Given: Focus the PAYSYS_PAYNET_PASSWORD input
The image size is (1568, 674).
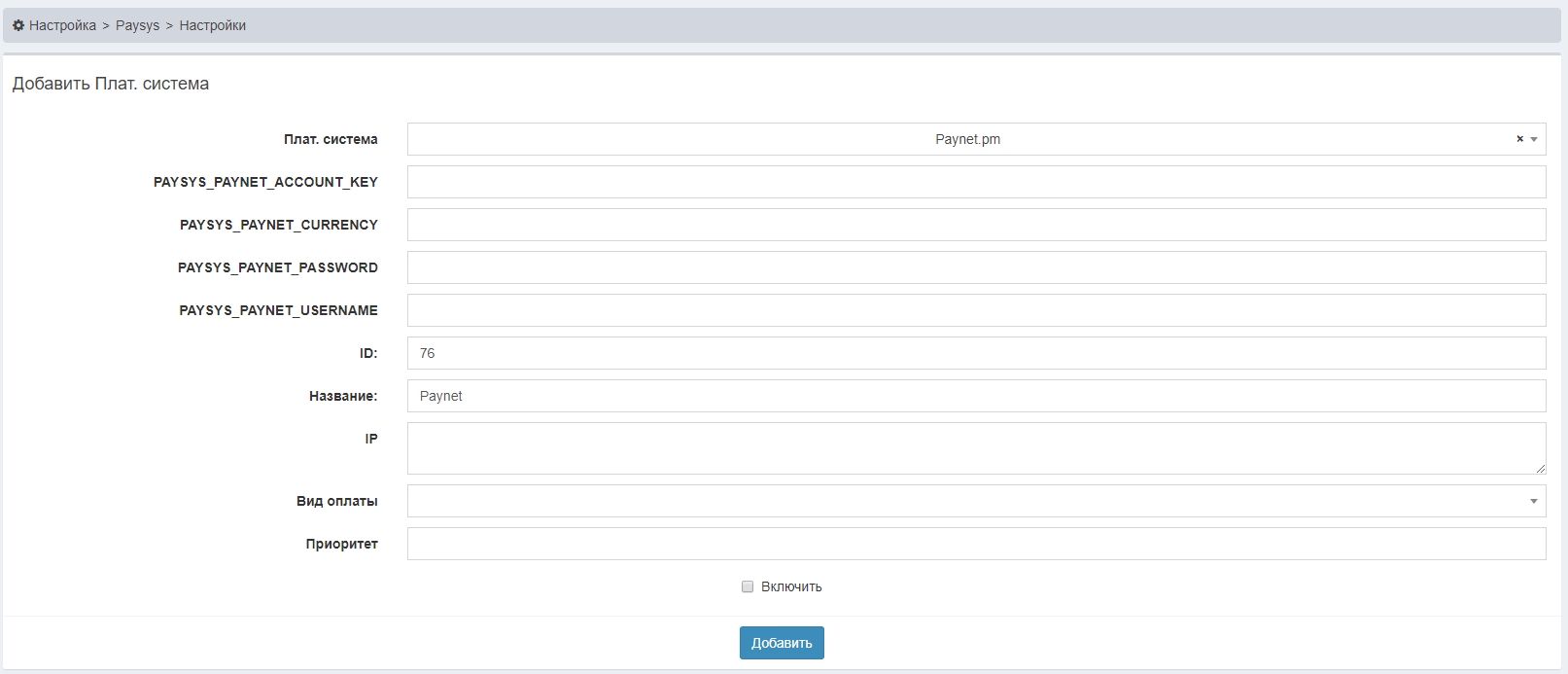Looking at the screenshot, I should (976, 267).
